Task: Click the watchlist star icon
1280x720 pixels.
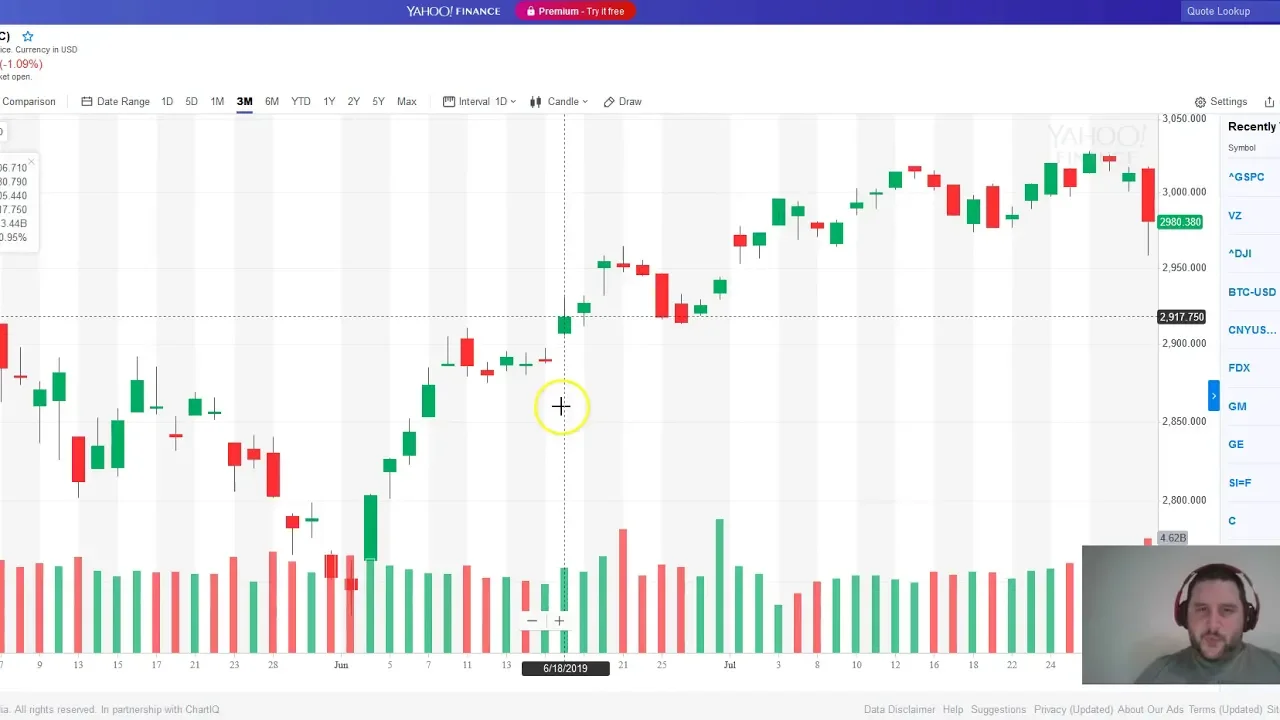Action: pos(28,36)
